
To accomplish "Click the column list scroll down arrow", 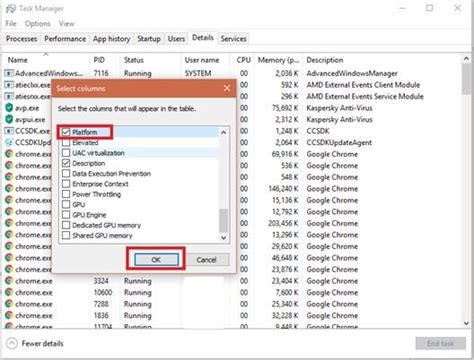I will coord(224,238).
